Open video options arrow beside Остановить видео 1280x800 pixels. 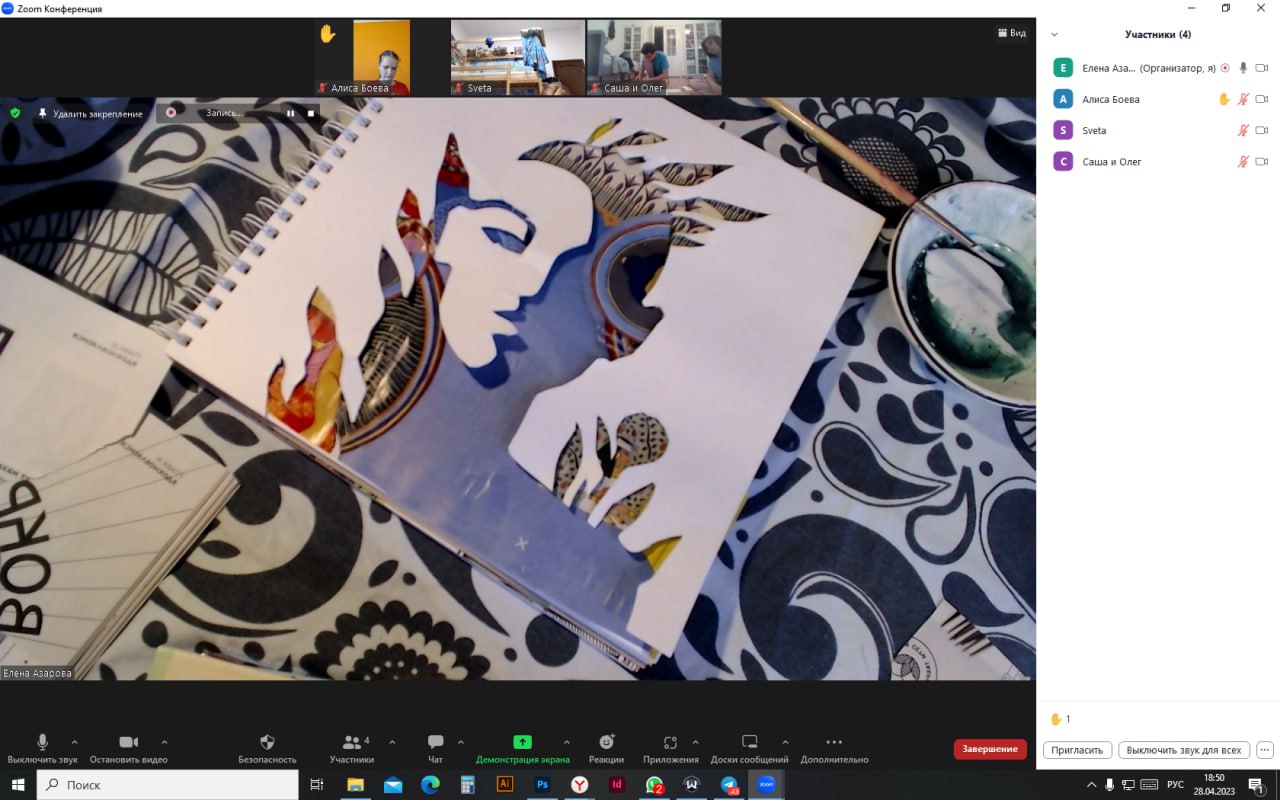click(x=164, y=742)
